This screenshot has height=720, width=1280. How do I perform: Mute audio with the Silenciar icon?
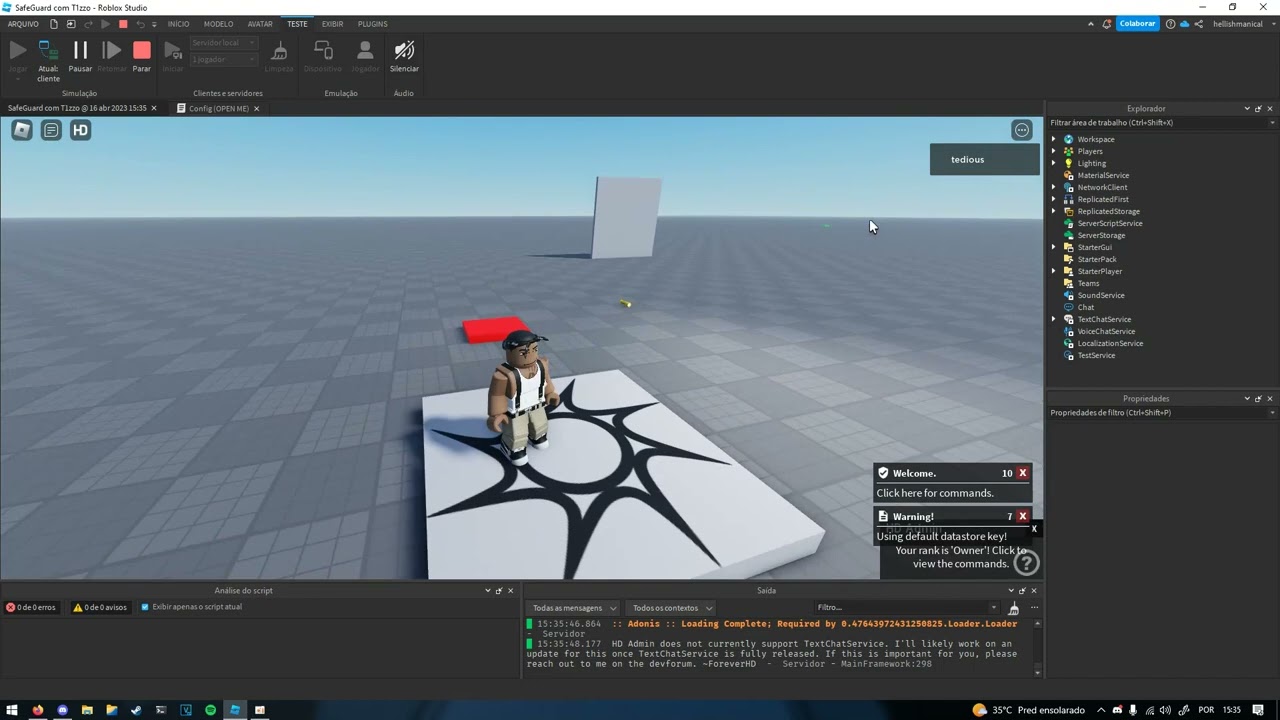click(x=404, y=56)
